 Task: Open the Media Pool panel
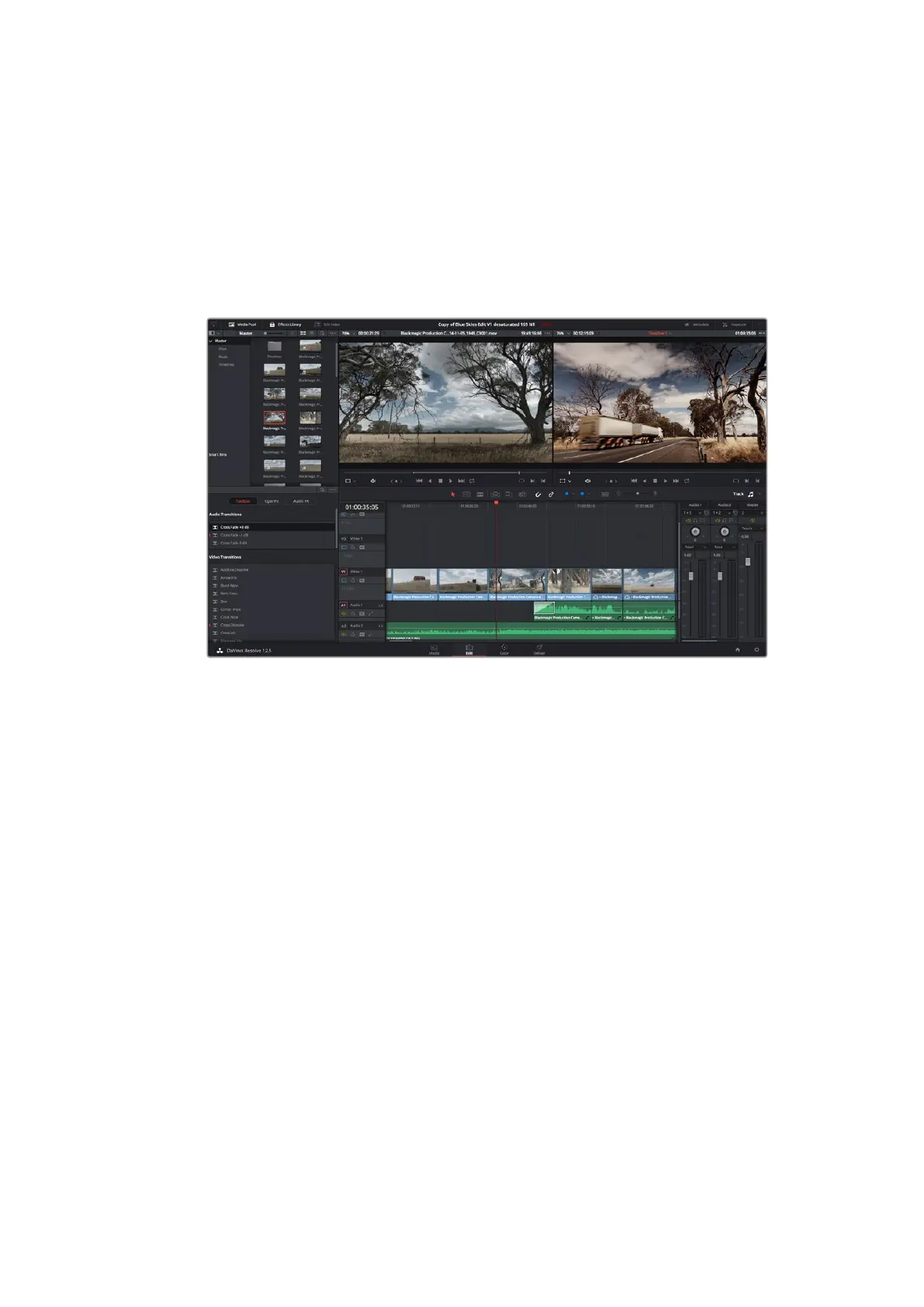242,324
